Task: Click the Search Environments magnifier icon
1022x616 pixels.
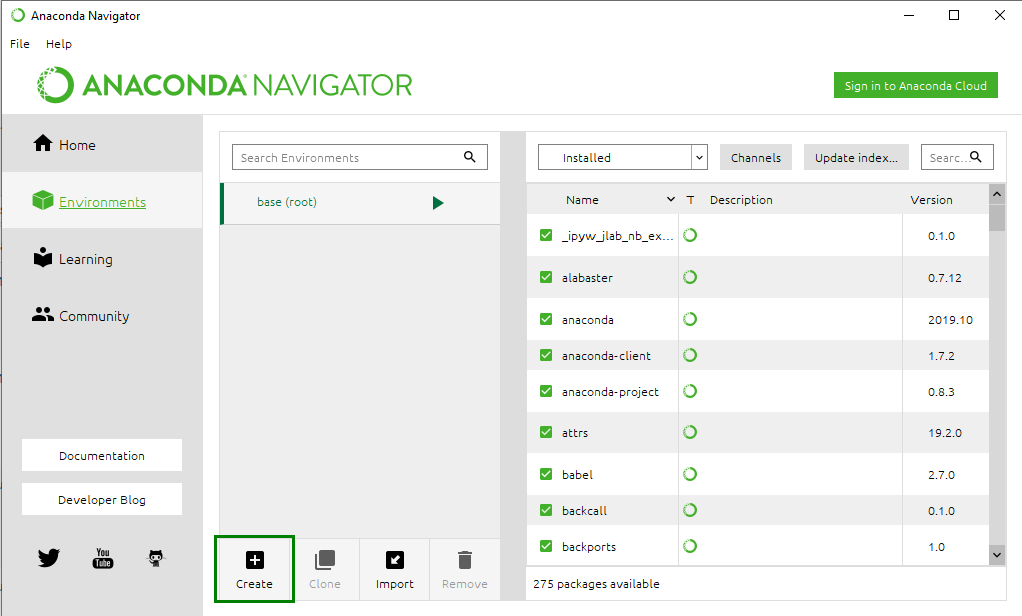Action: point(469,156)
